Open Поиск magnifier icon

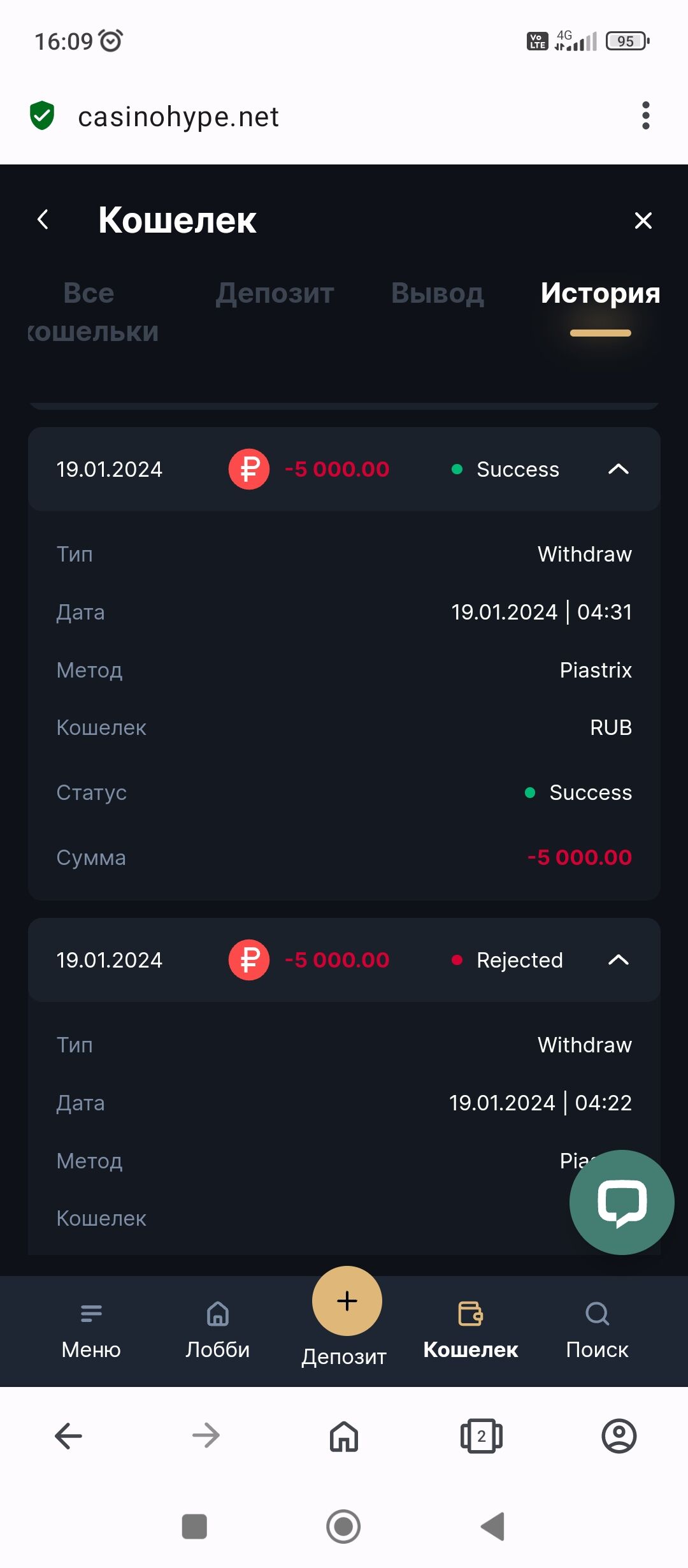click(598, 1313)
